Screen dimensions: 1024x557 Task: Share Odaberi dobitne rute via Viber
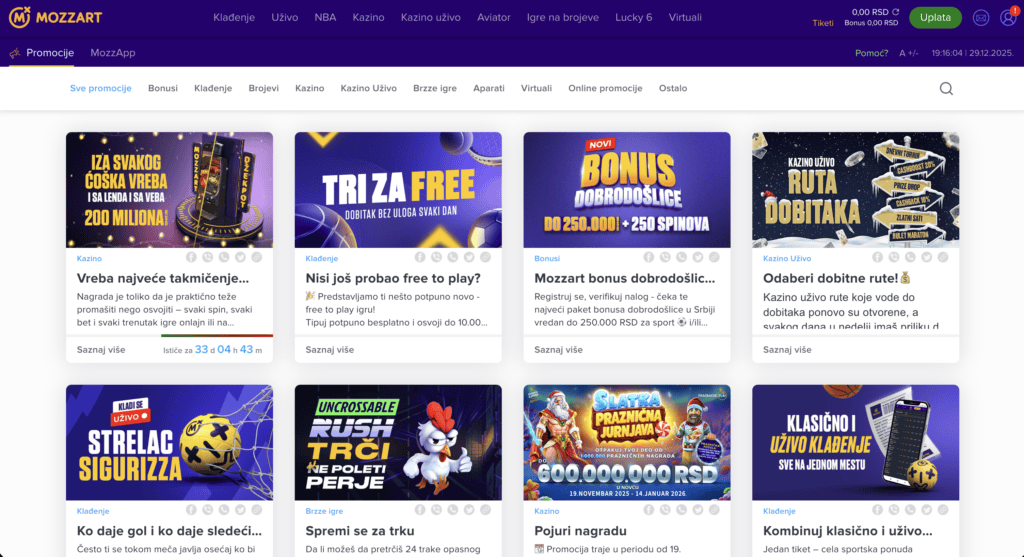(x=894, y=257)
